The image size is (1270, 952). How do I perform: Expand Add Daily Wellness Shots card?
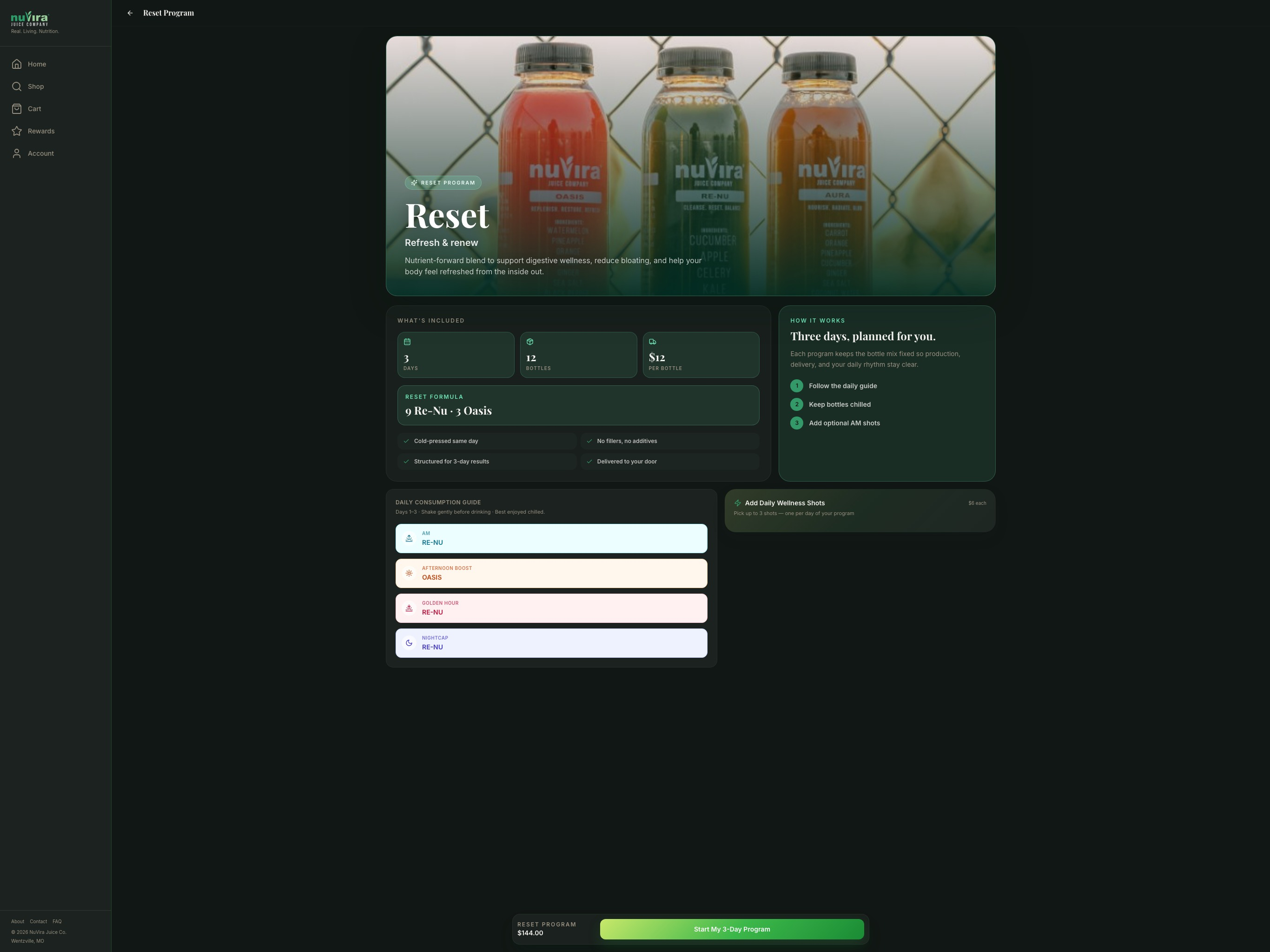[x=860, y=510]
